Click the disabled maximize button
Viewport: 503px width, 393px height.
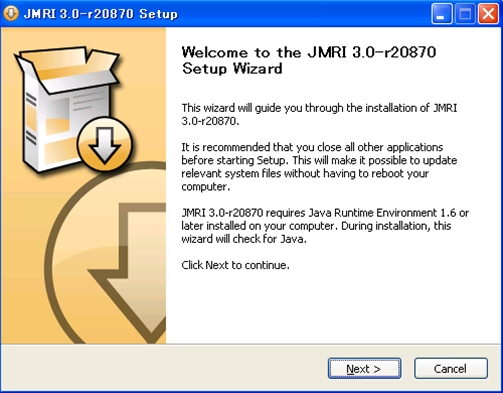465,14
